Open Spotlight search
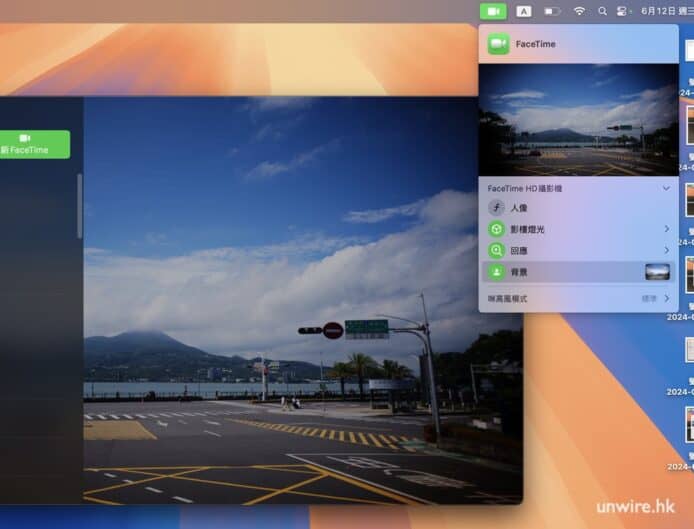 [602, 11]
